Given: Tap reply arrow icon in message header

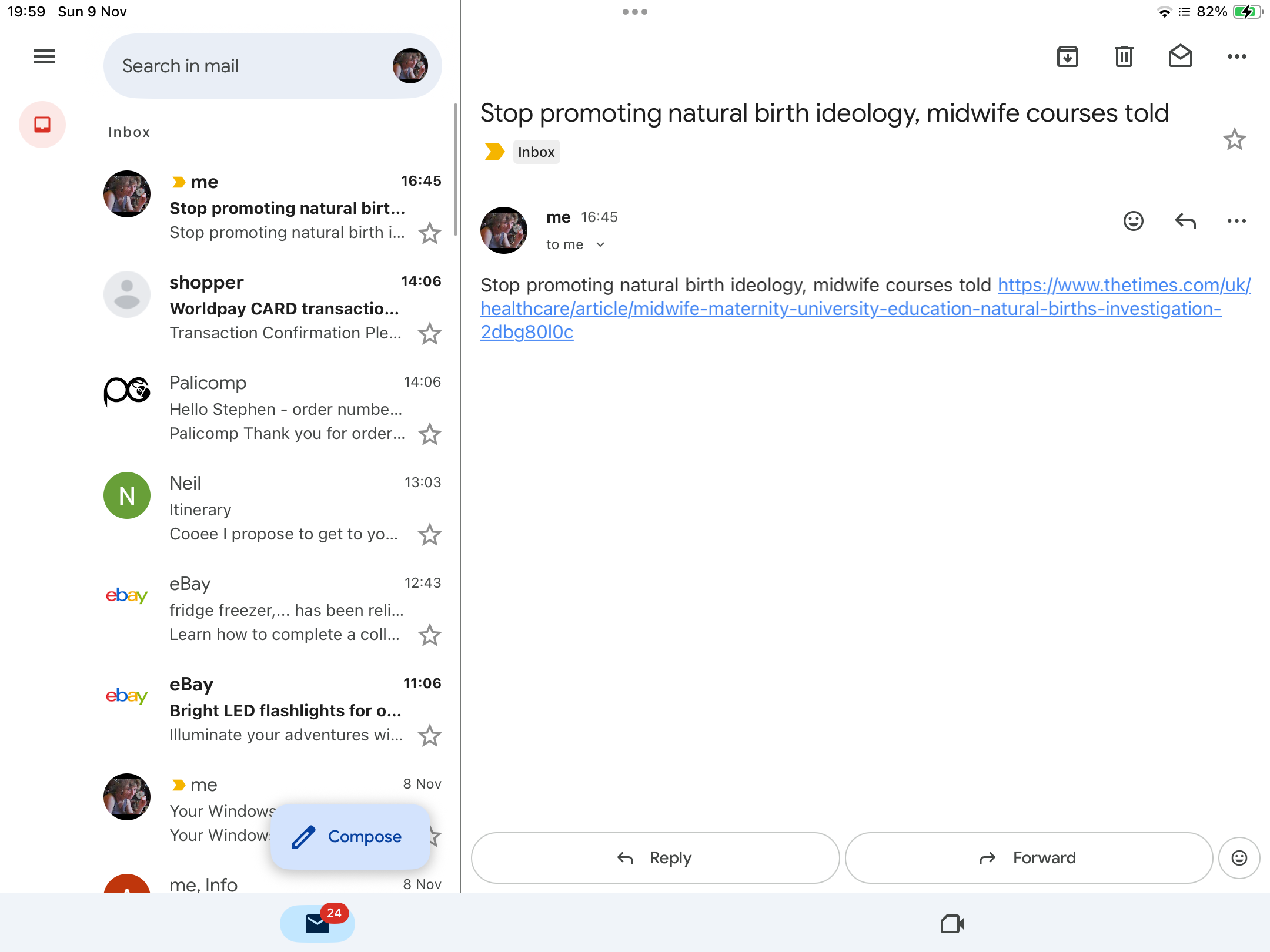Looking at the screenshot, I should click(x=1185, y=221).
